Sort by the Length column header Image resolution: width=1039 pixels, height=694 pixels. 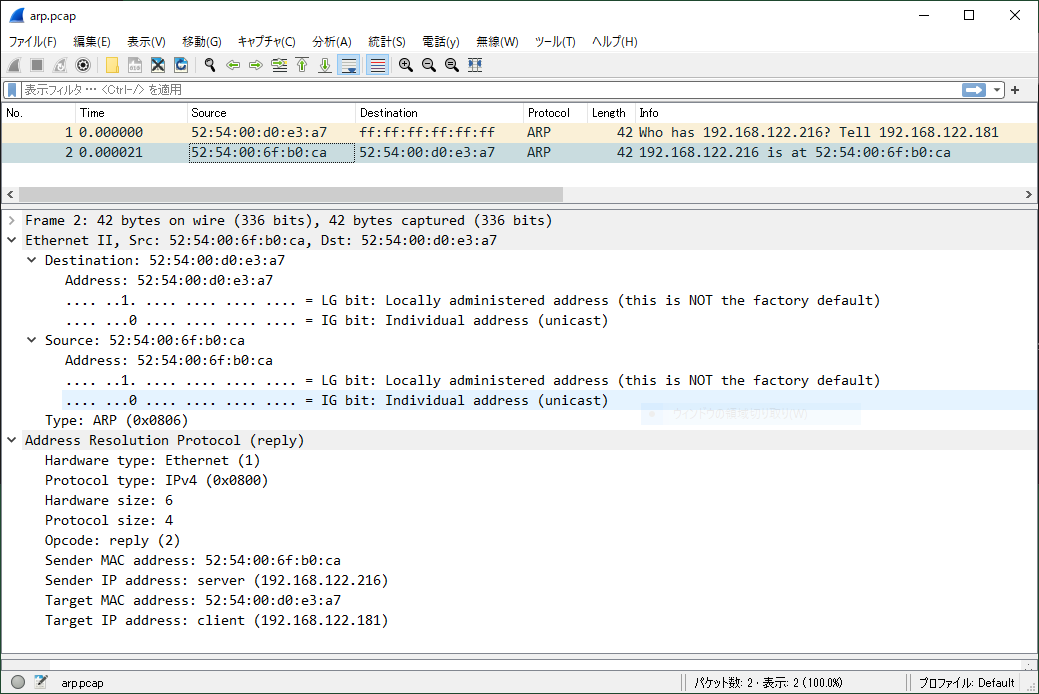tap(612, 113)
